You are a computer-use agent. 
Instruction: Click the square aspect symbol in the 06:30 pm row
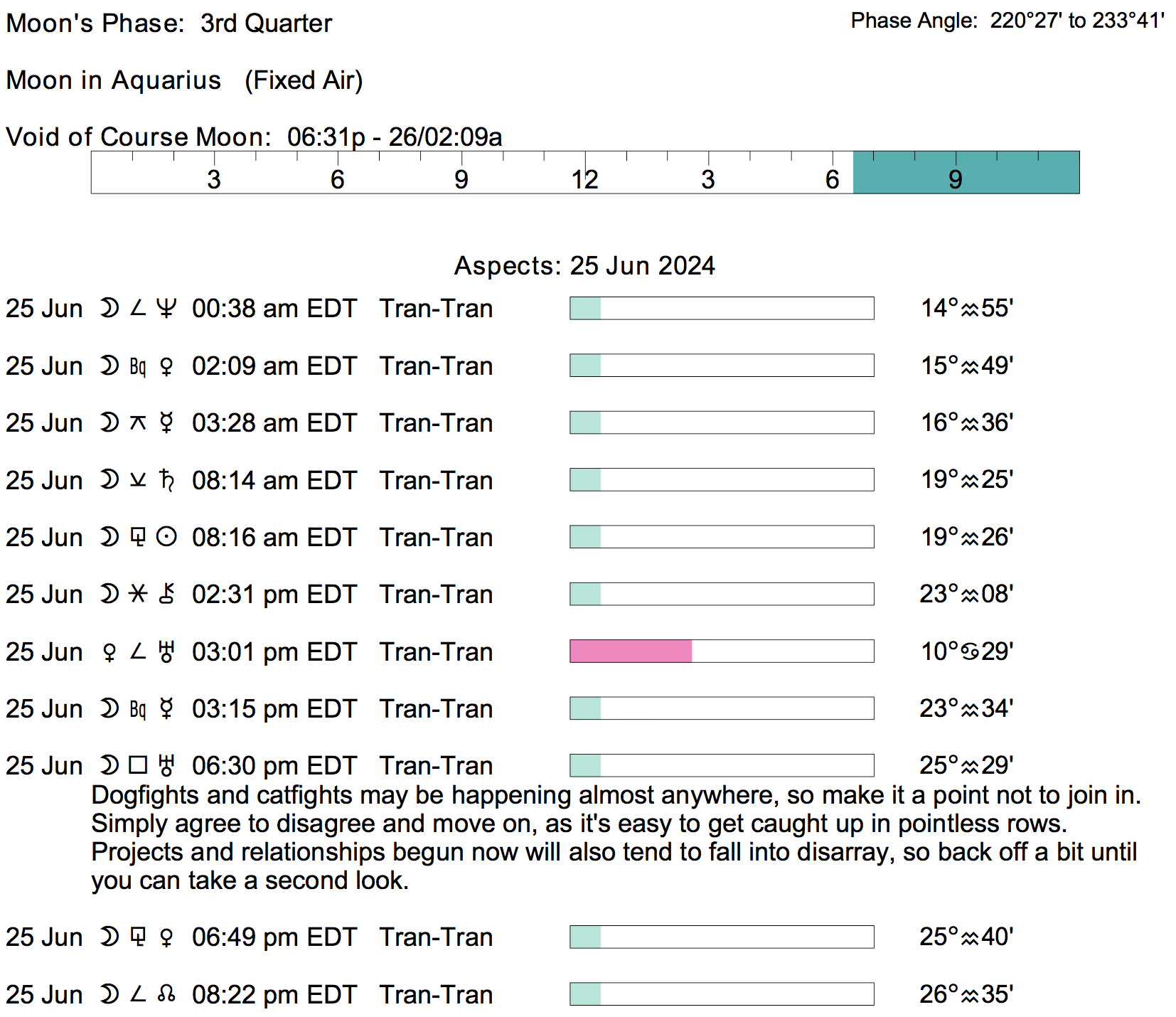[138, 765]
